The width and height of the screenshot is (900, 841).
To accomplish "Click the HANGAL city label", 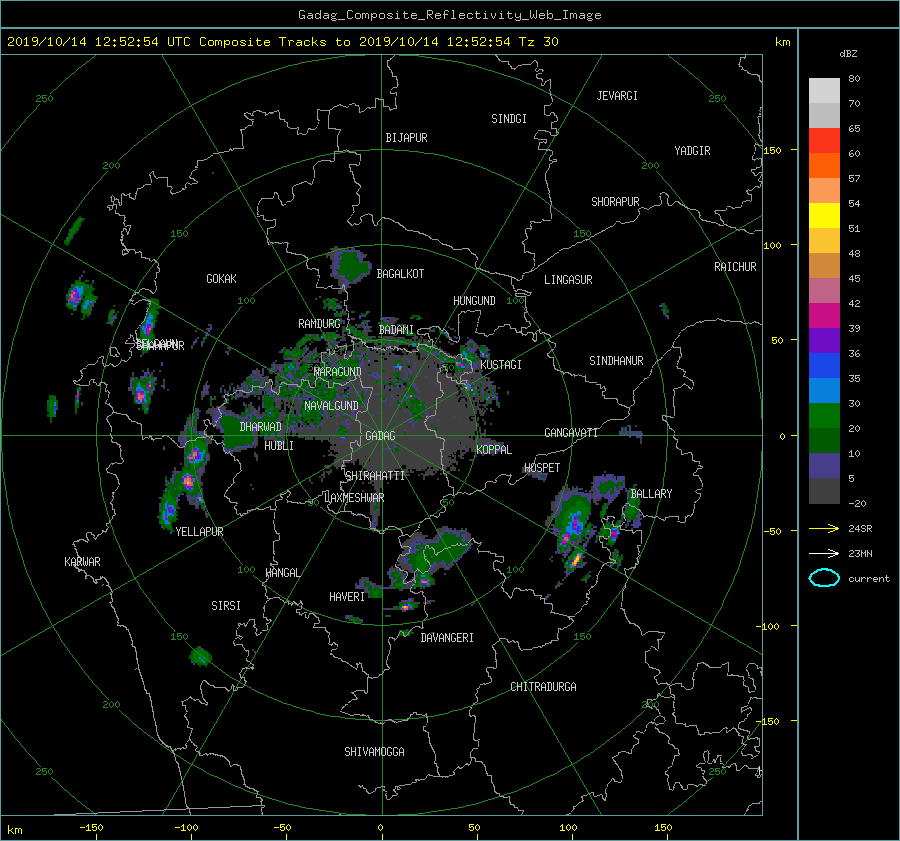I will (x=282, y=573).
